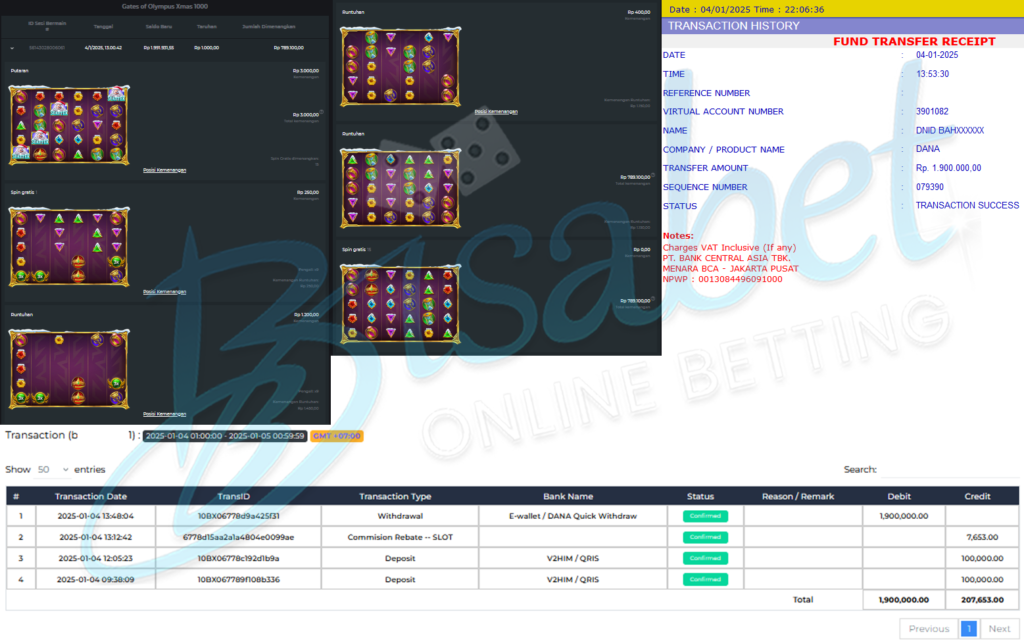Click the Tanggal column header
Image resolution: width=1024 pixels, height=643 pixels.
(x=103, y=27)
